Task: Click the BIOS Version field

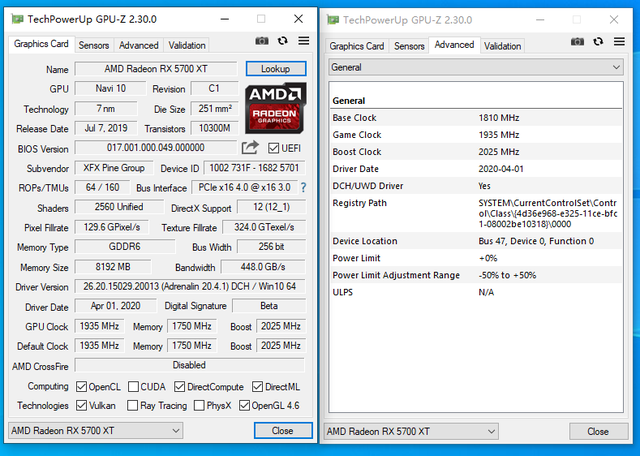Action: (x=156, y=148)
